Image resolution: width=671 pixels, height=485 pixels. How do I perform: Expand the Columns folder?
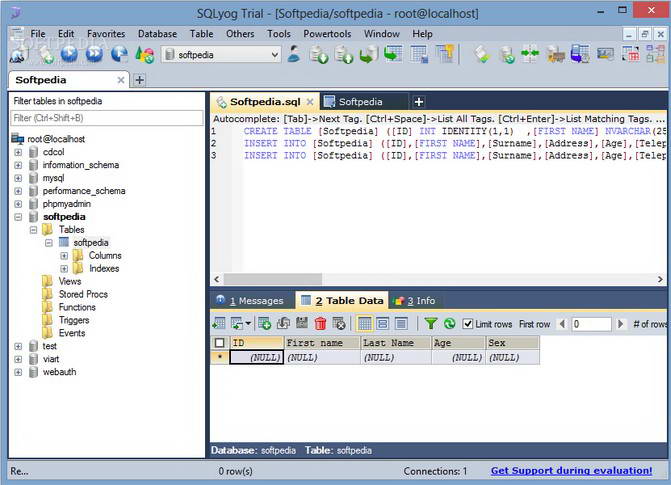pos(64,256)
